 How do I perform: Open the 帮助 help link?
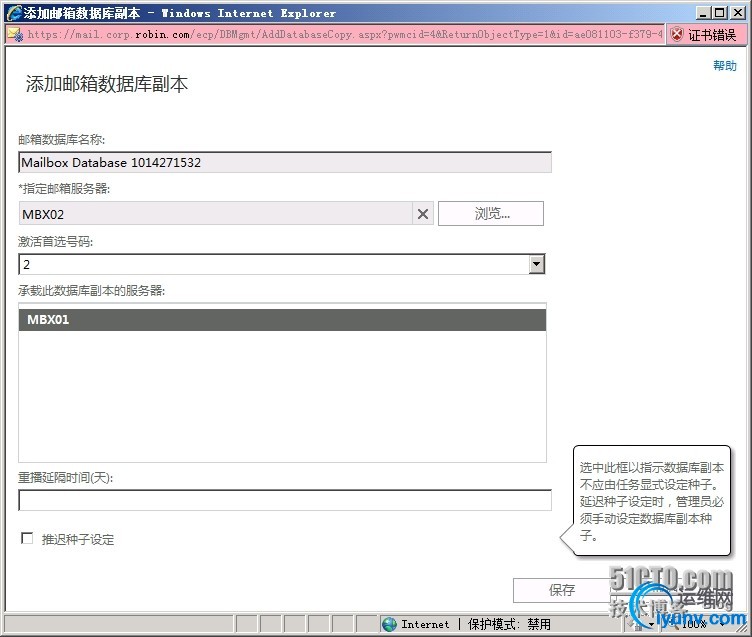click(x=725, y=65)
